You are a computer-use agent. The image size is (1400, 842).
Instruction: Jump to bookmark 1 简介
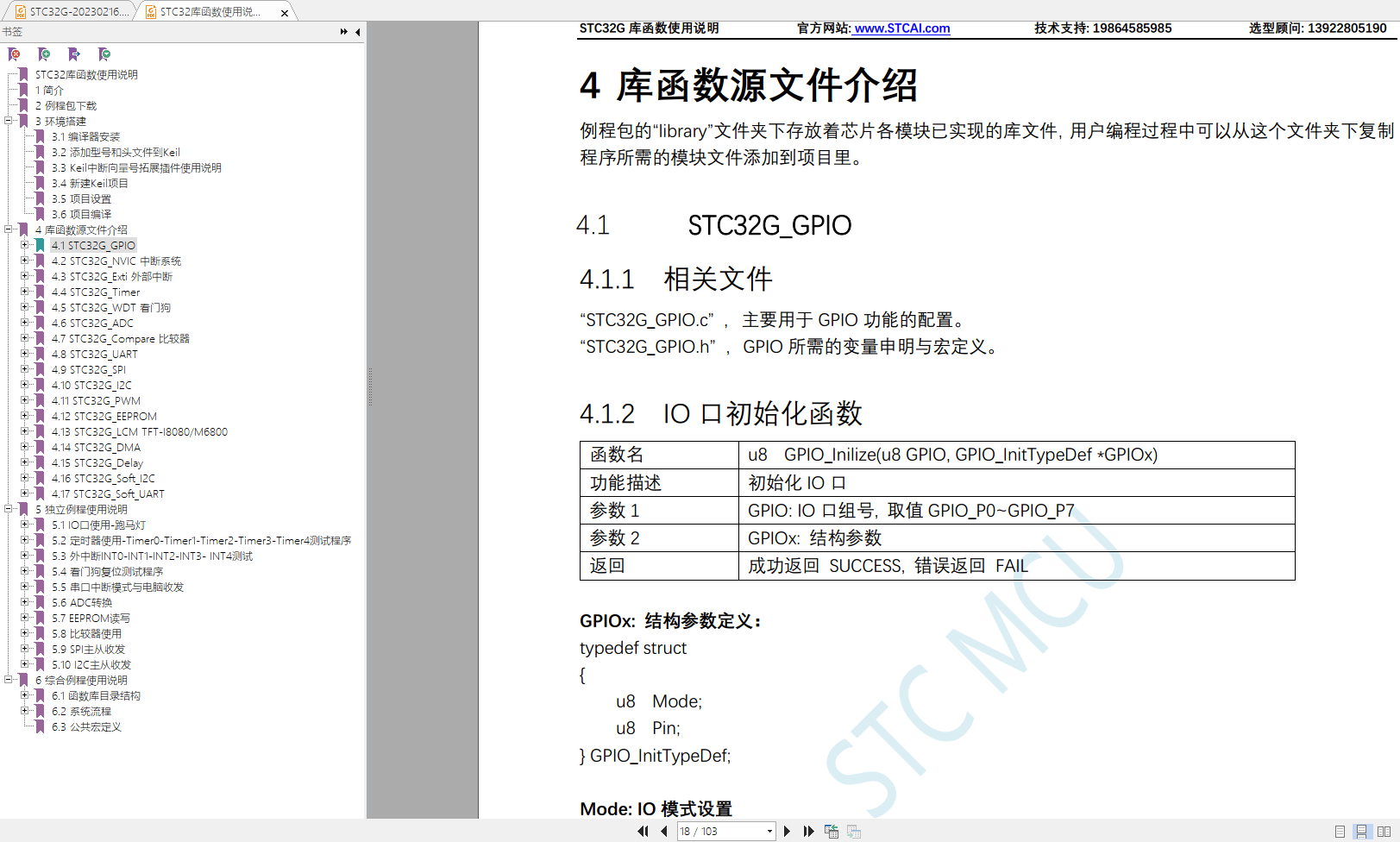click(x=49, y=90)
